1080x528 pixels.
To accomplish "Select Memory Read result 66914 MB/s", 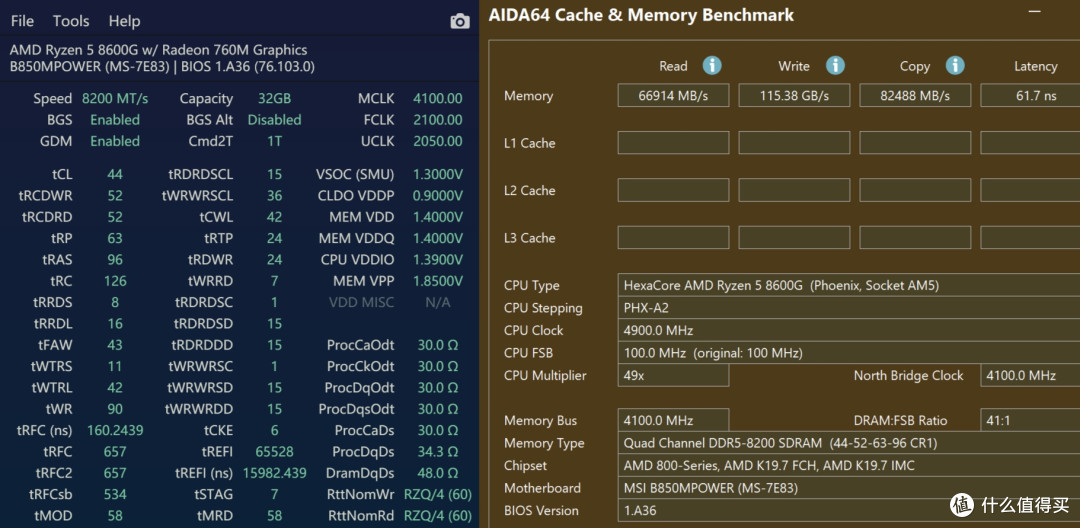I will [x=673, y=96].
